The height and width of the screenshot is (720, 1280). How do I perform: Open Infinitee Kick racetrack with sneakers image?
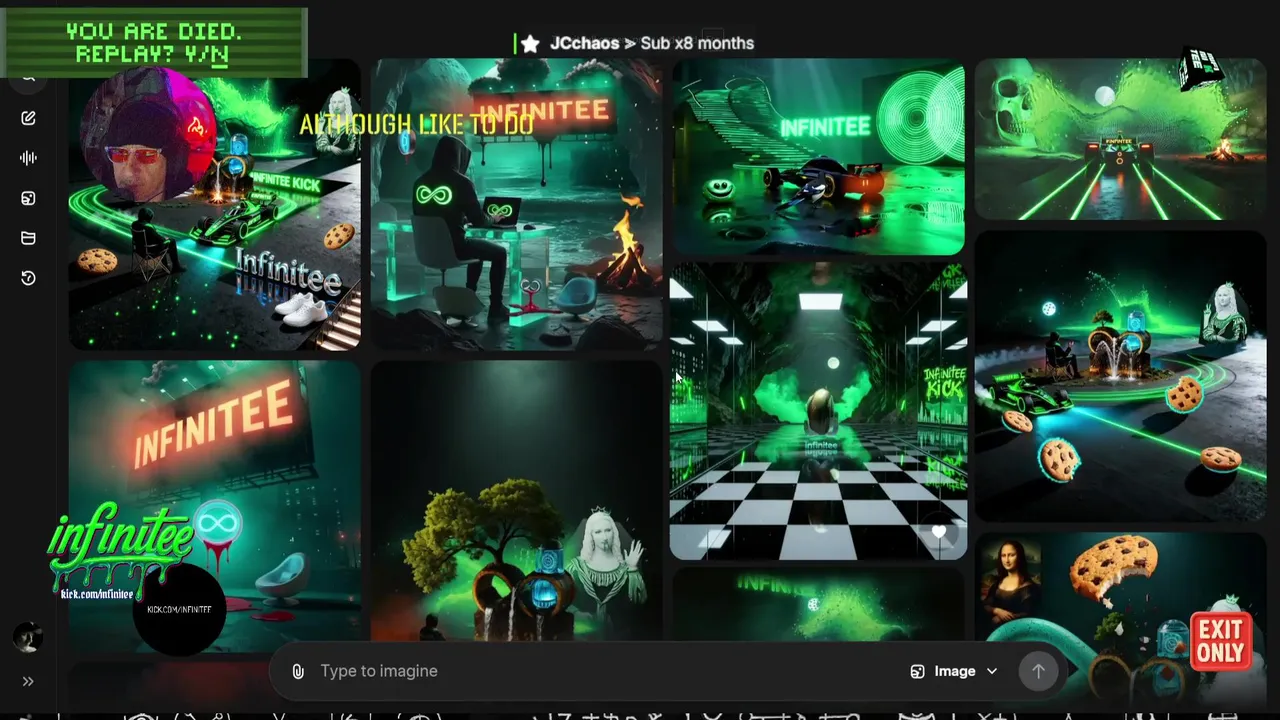[x=214, y=205]
